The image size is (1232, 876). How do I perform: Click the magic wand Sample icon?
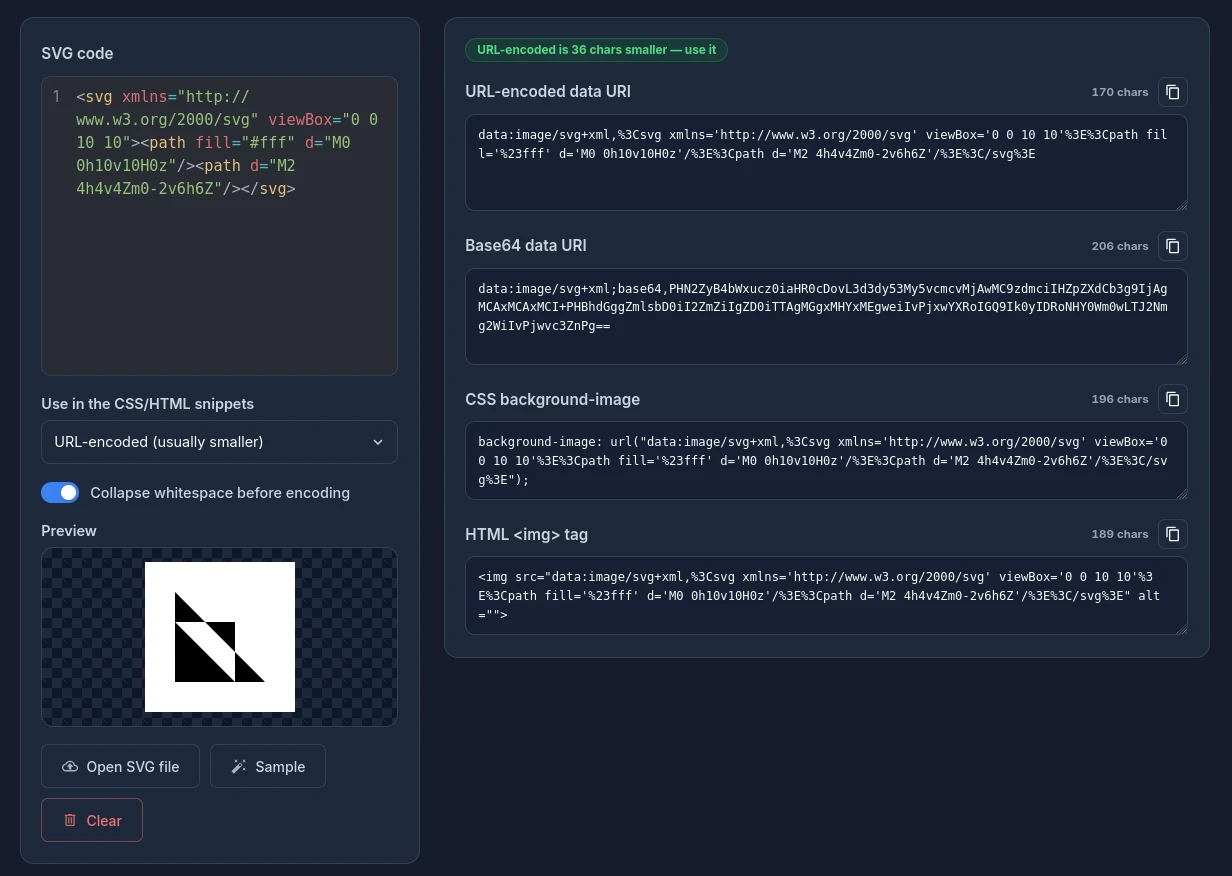click(x=239, y=767)
